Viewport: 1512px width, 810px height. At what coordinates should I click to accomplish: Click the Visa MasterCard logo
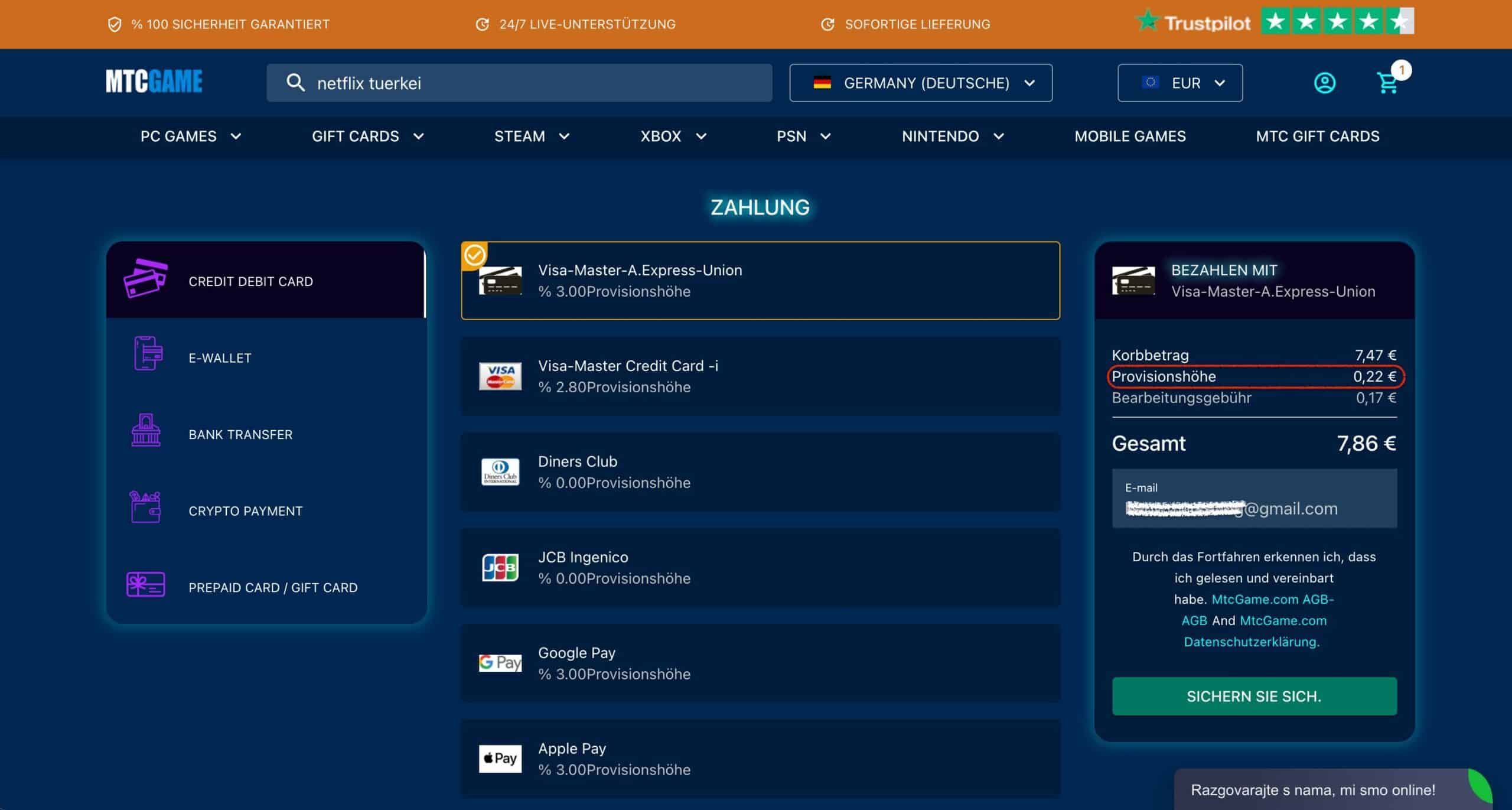500,376
